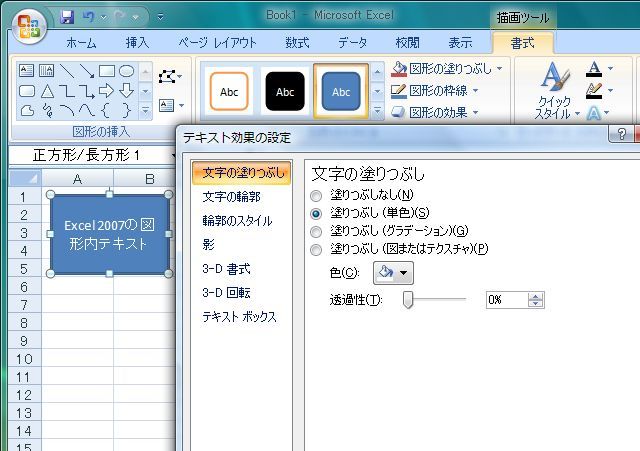Open the 影 shadow category
This screenshot has height=451, width=640.
pyautogui.click(x=208, y=244)
